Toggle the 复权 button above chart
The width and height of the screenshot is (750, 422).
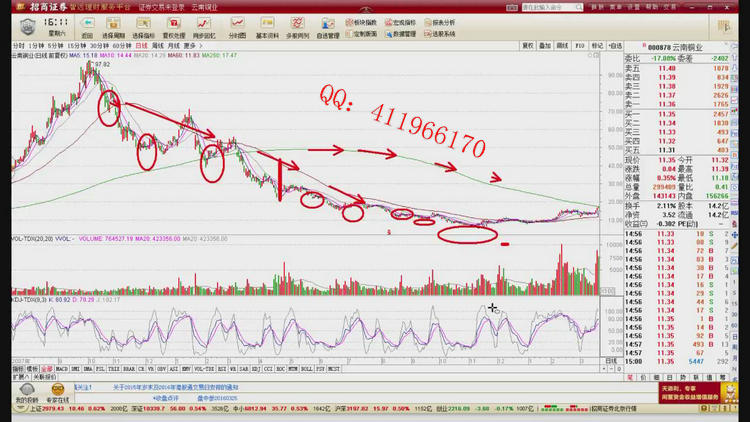tap(530, 45)
